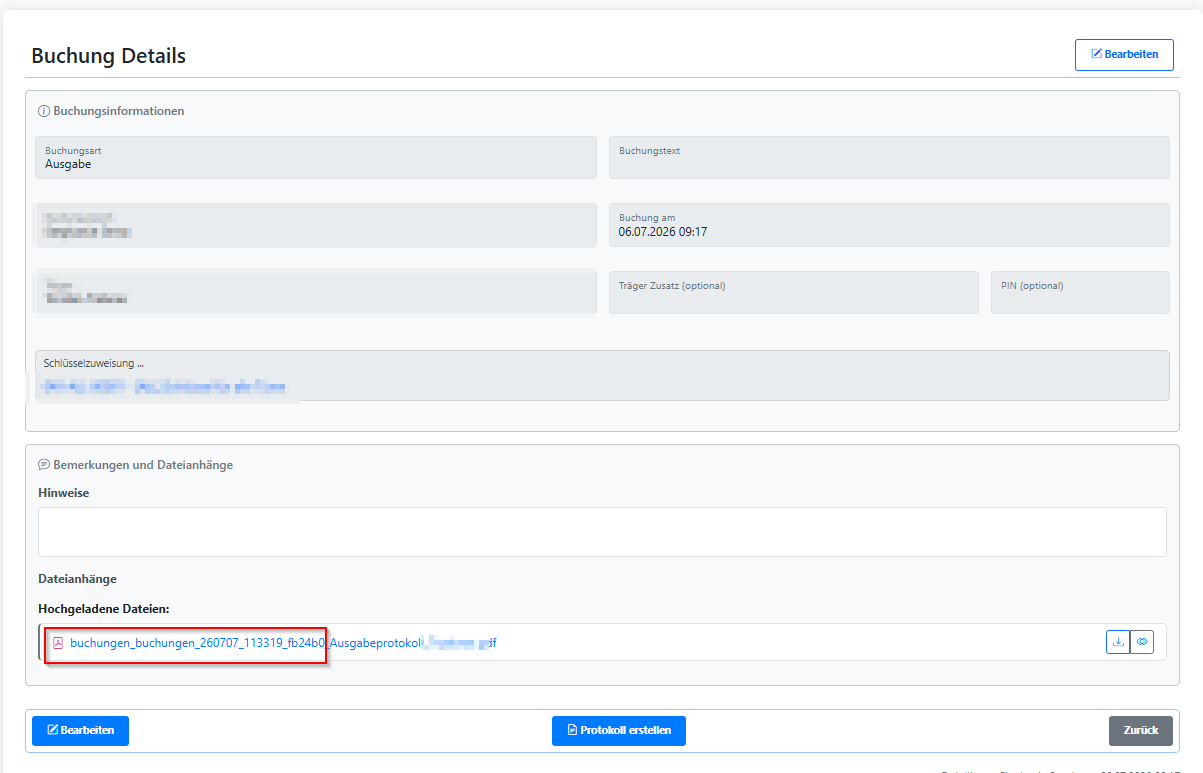This screenshot has height=773, width=1203.
Task: Select the Buchung am date field
Action: pyautogui.click(x=889, y=225)
